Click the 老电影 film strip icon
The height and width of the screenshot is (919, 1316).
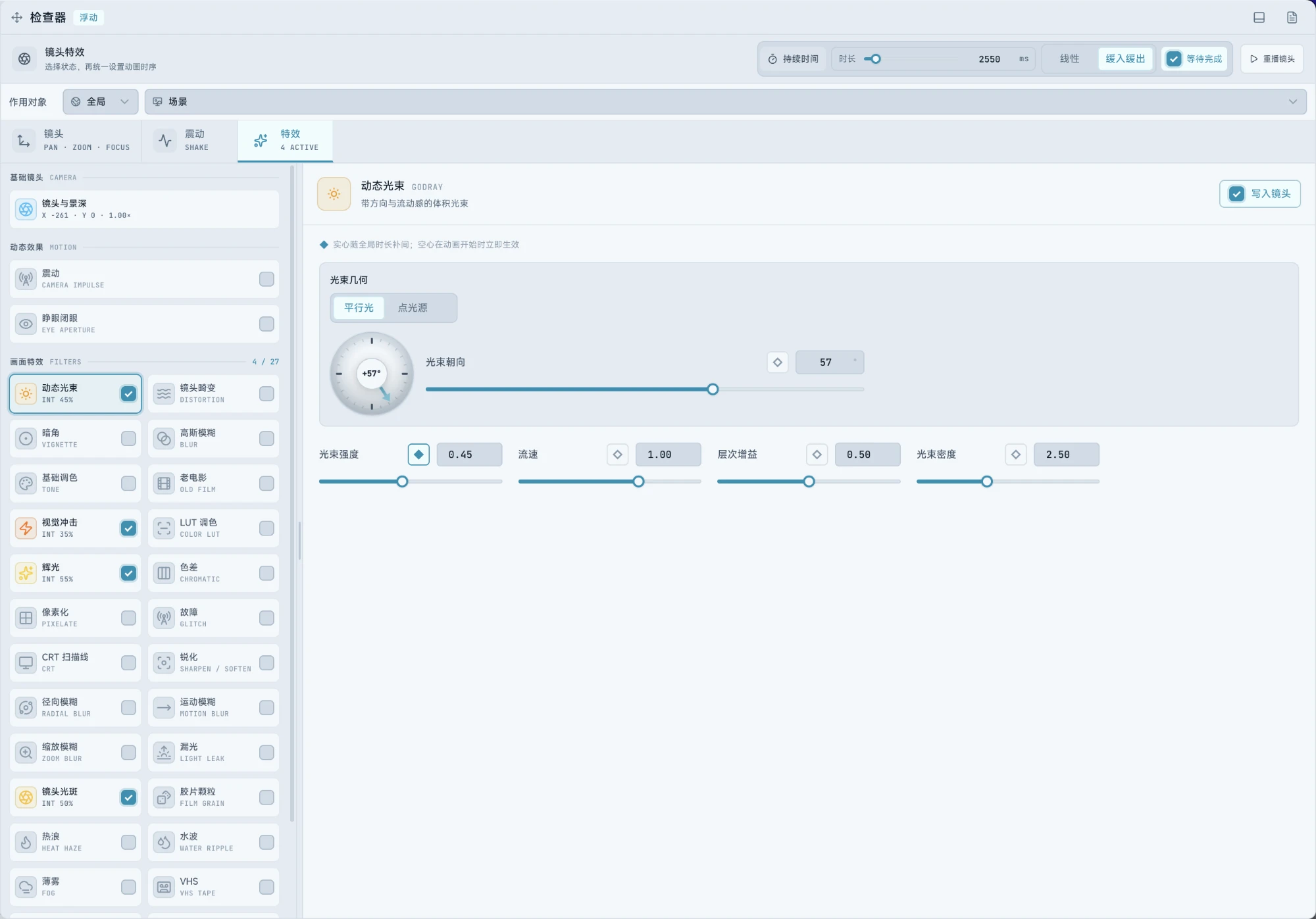[x=164, y=484]
